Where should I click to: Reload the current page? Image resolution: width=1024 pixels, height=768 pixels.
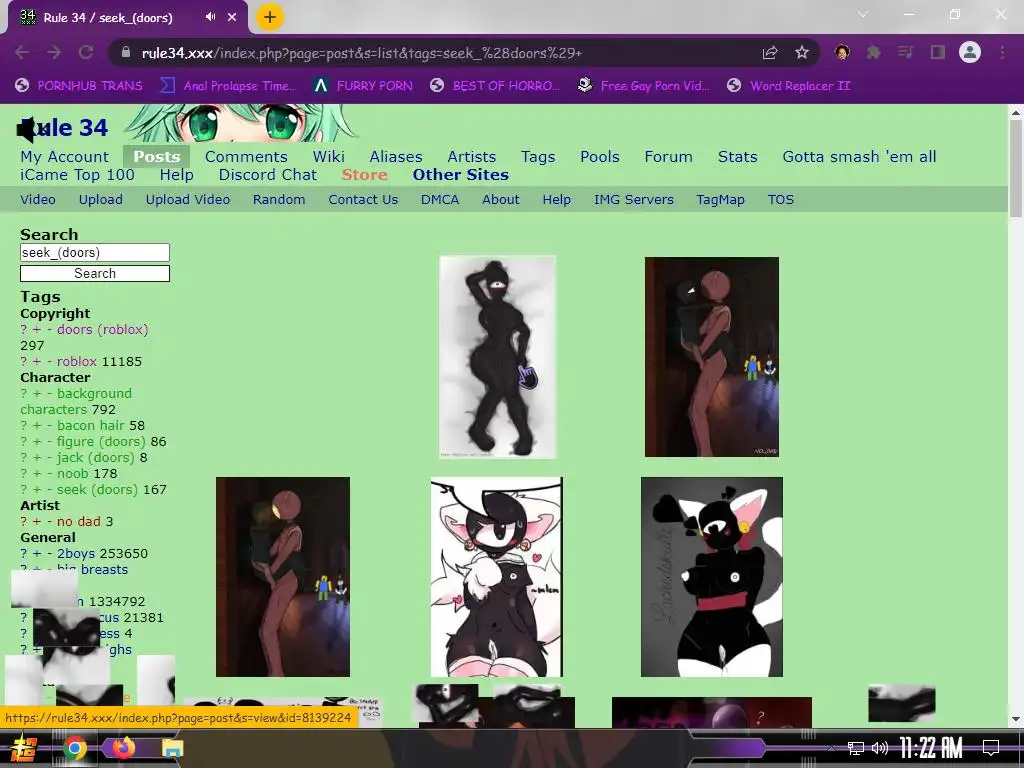click(x=86, y=52)
